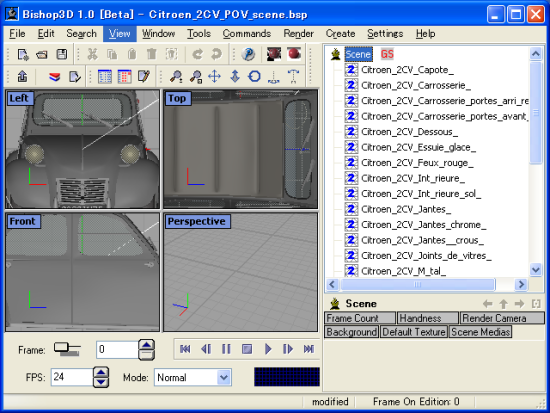Jump to last frame button
This screenshot has height=413, width=550.
tap(309, 349)
